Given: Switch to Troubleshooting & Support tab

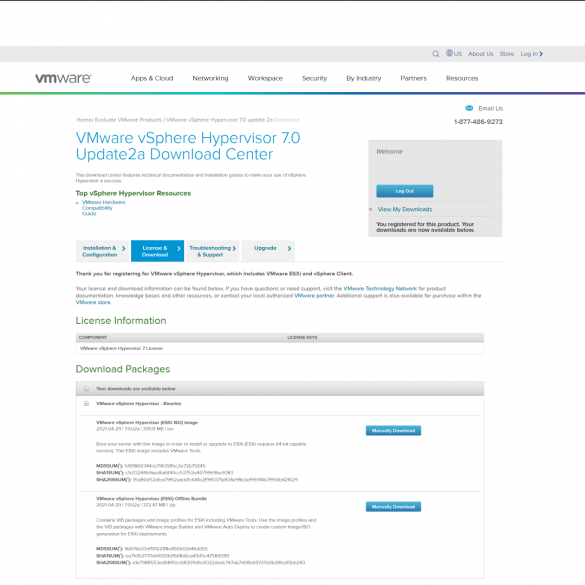Looking at the screenshot, I should click(x=212, y=251).
